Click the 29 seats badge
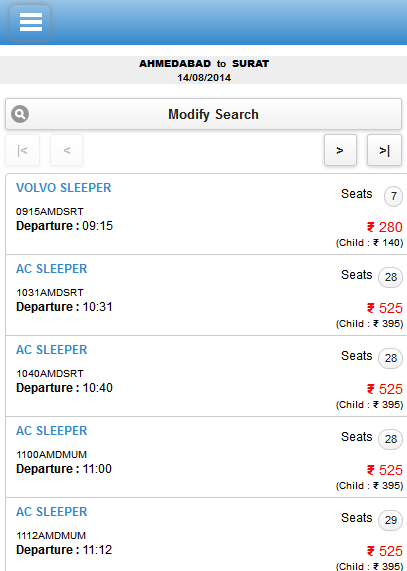 pos(390,520)
